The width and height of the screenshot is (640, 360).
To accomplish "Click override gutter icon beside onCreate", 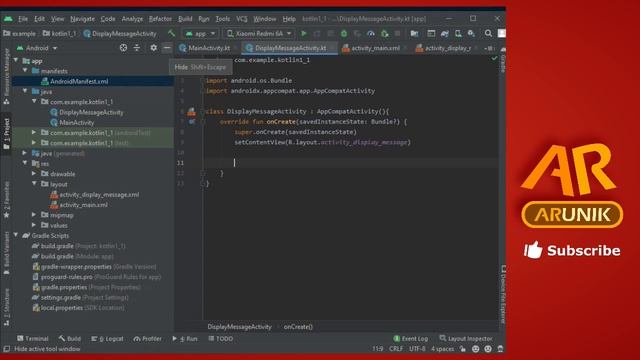I will click(x=191, y=122).
